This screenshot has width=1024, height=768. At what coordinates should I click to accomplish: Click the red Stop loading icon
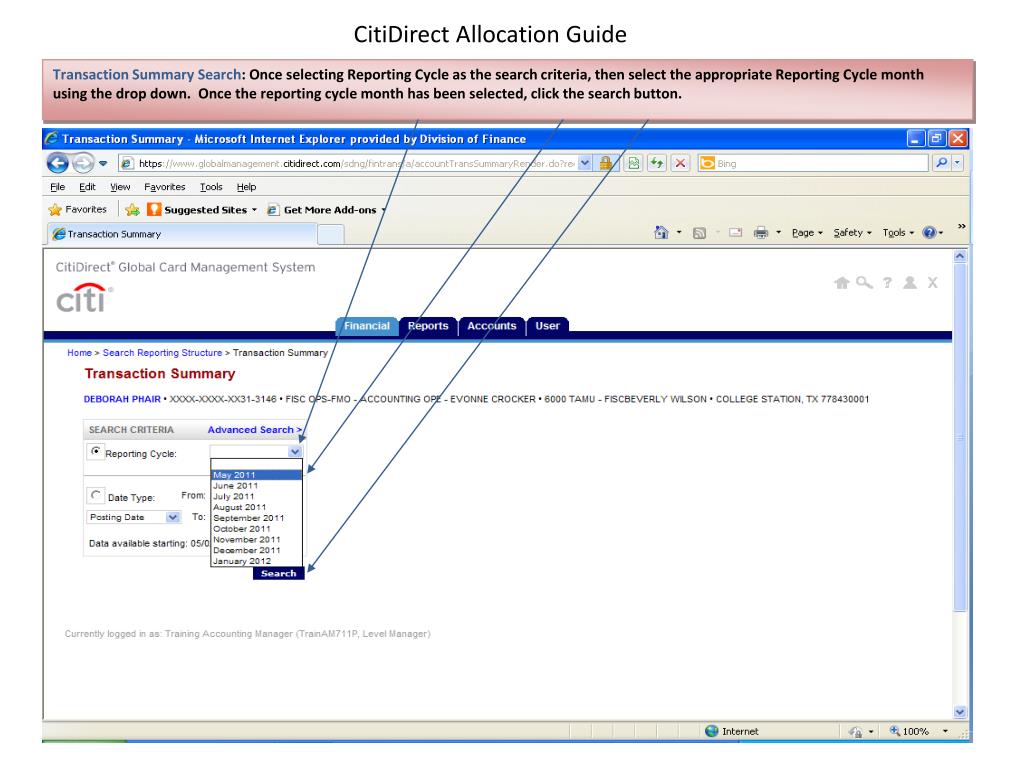tap(680, 163)
